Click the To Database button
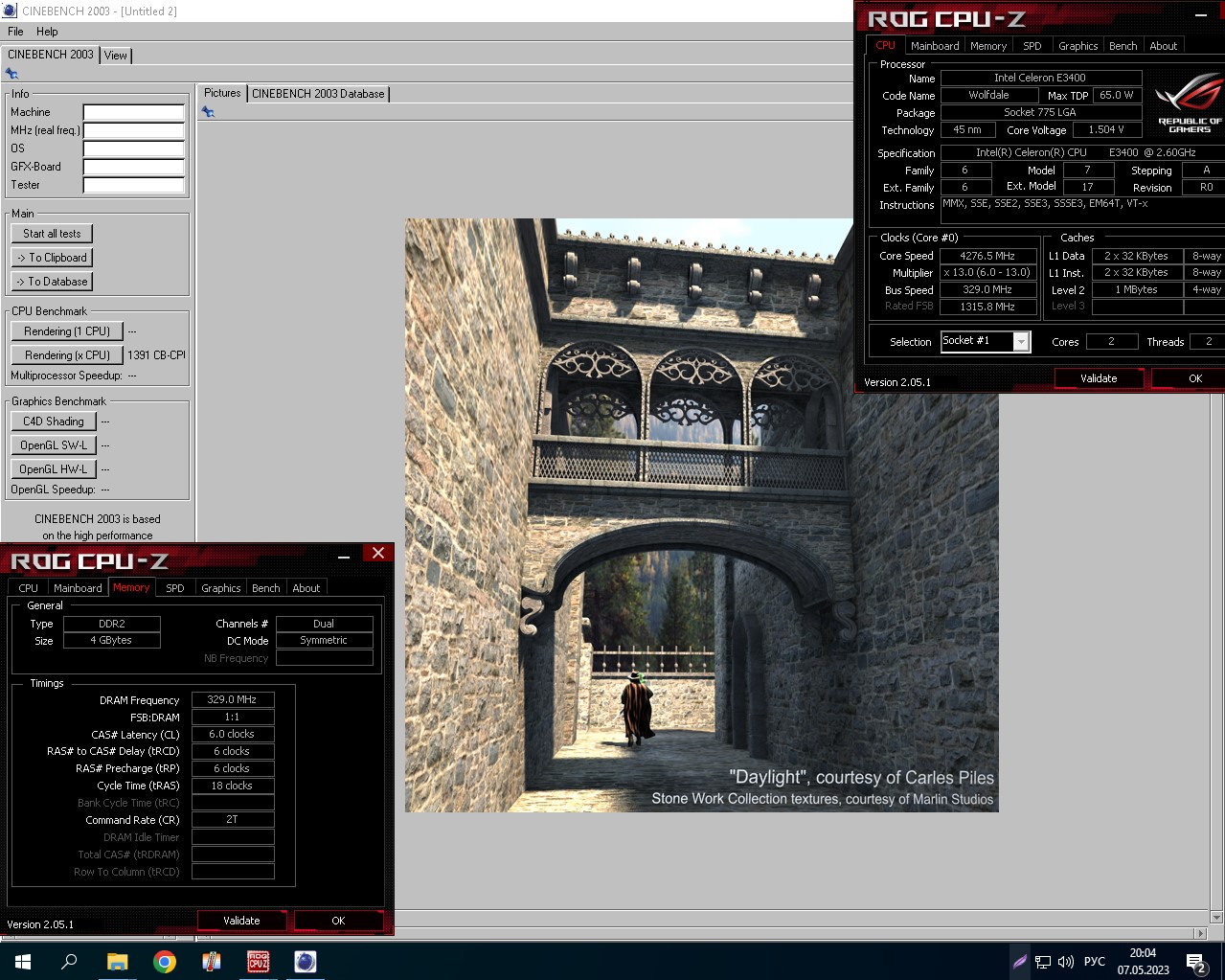Viewport: 1225px width, 980px height. (52, 282)
